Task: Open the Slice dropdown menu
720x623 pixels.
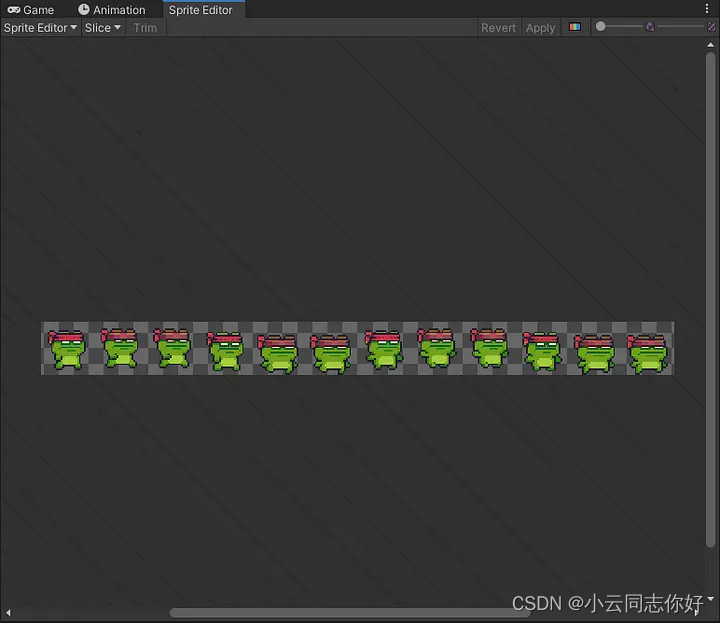Action: coord(103,28)
